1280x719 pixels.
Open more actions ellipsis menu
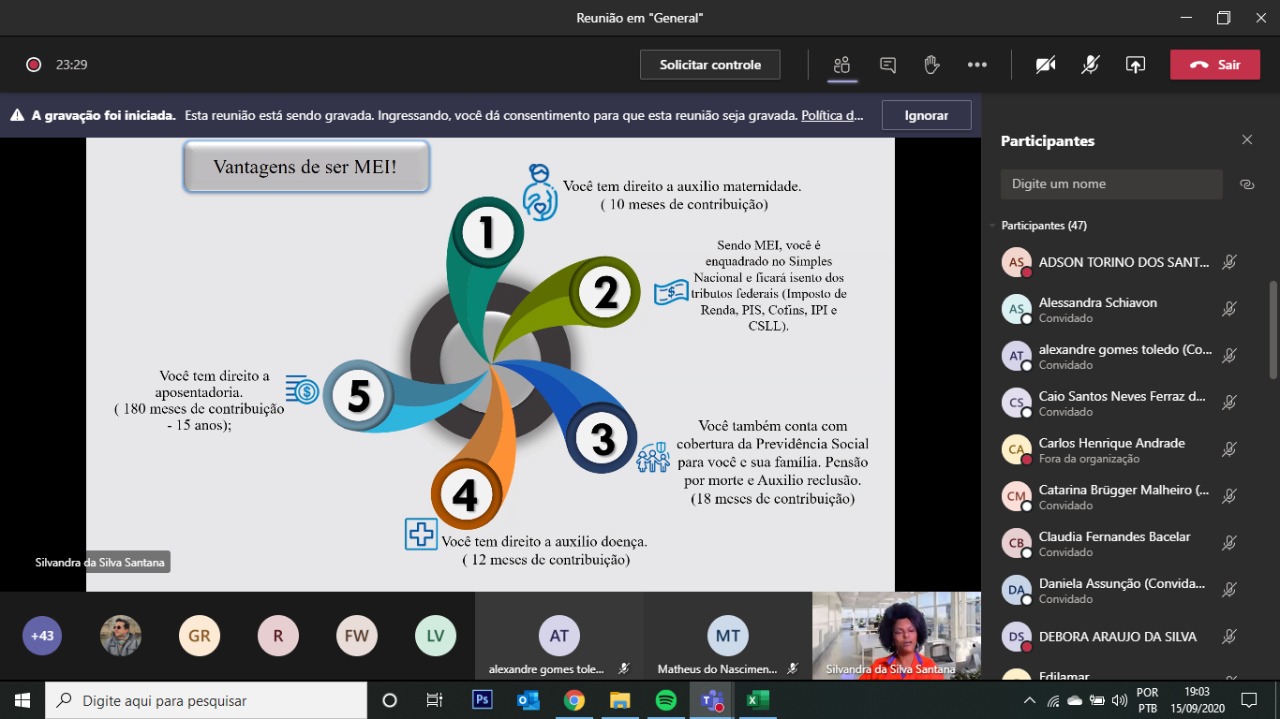point(977,65)
